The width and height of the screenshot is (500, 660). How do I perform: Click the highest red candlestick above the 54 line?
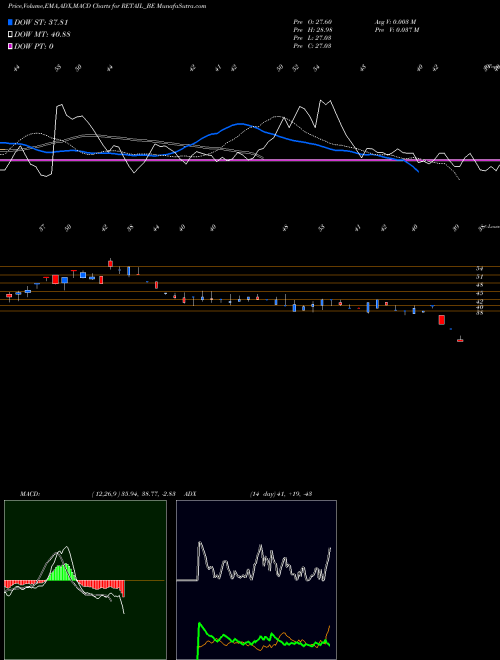(110, 264)
